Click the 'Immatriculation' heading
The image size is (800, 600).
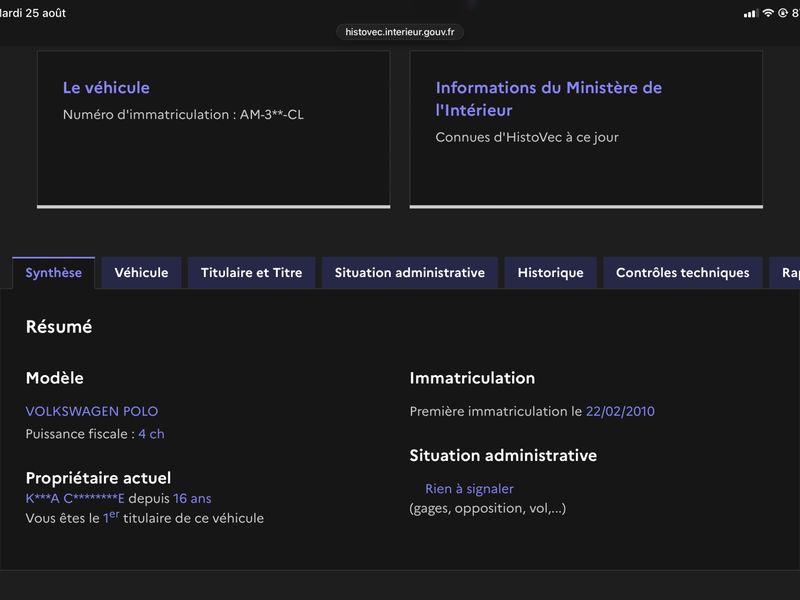click(x=472, y=378)
